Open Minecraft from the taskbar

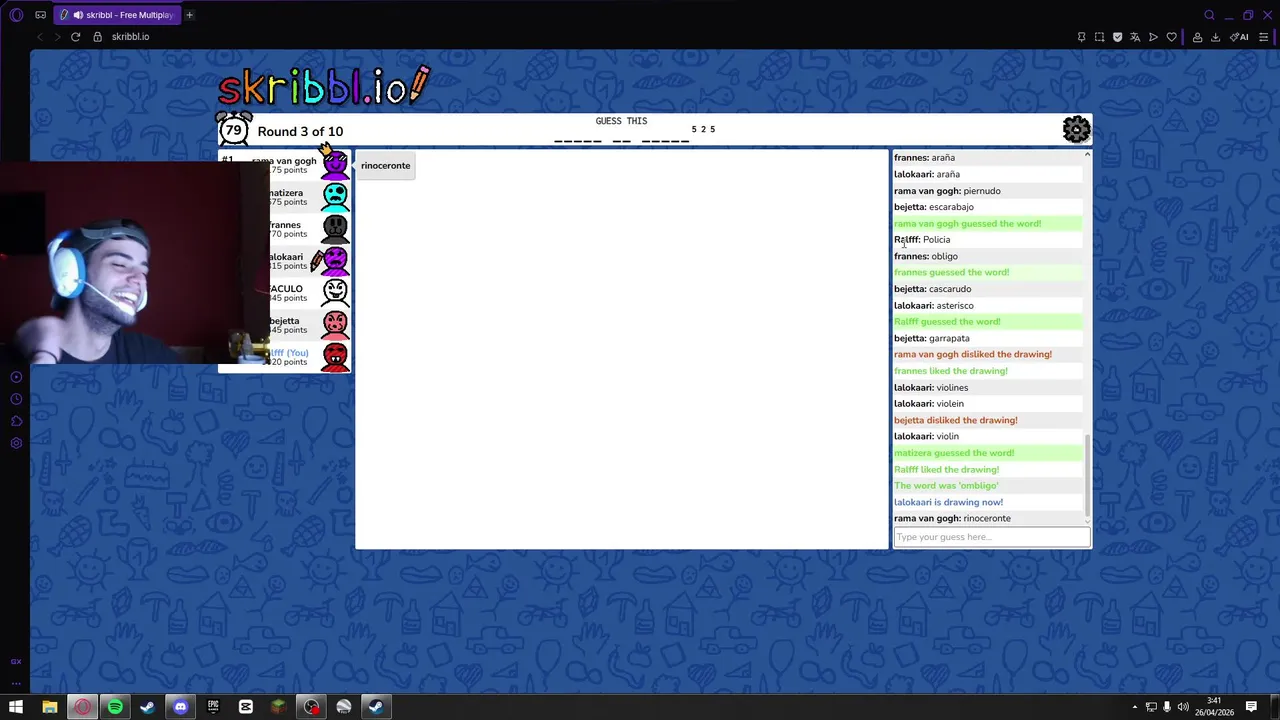(x=278, y=707)
